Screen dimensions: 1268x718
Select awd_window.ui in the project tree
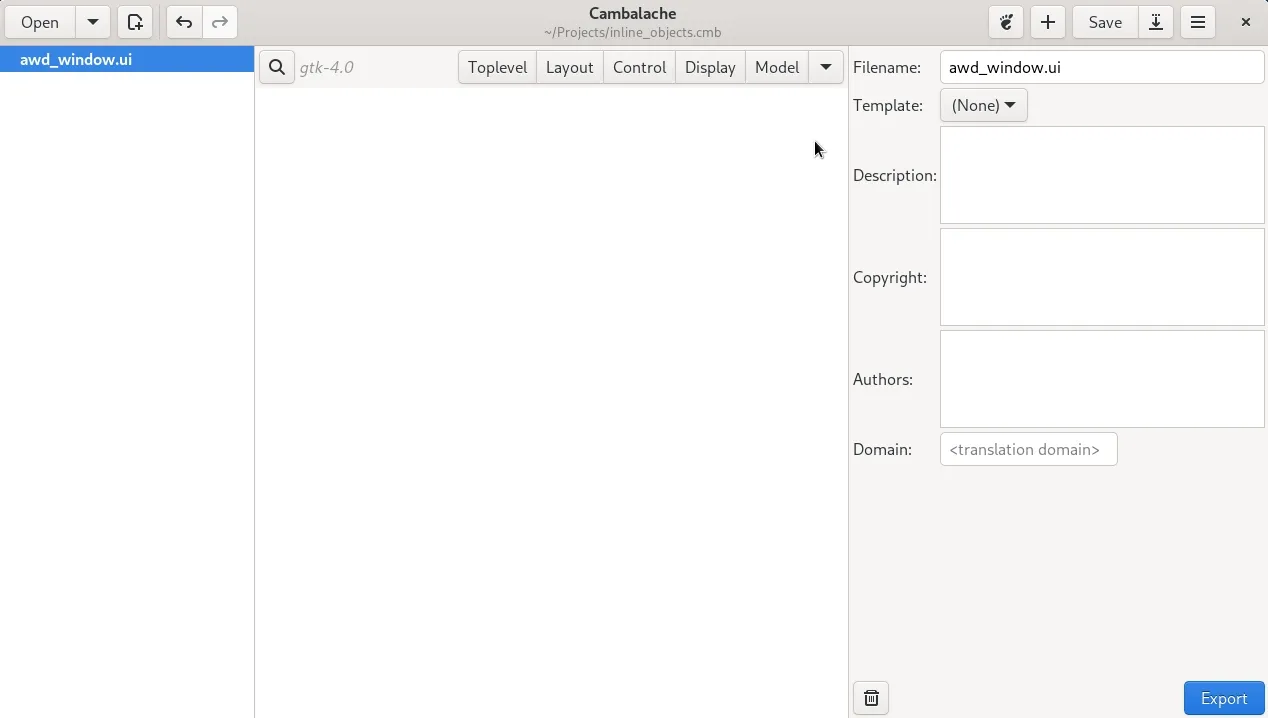[76, 59]
